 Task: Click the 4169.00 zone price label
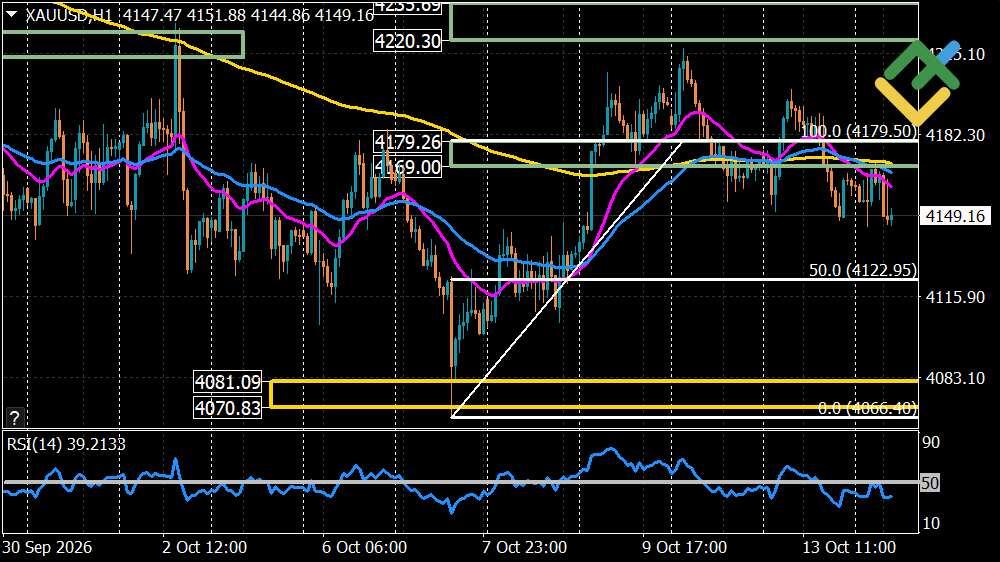[x=408, y=167]
